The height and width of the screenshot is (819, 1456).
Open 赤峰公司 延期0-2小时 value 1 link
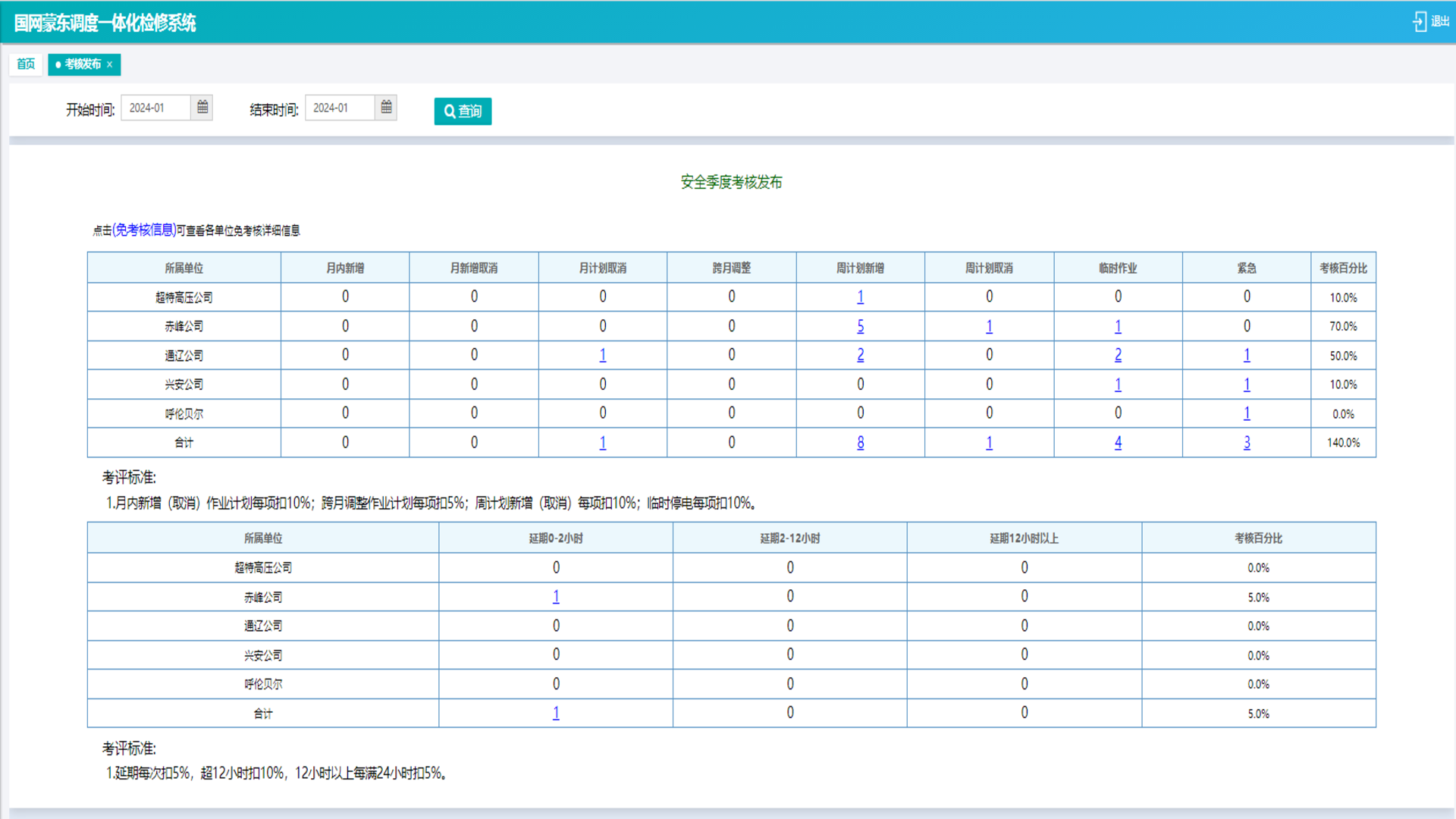556,597
